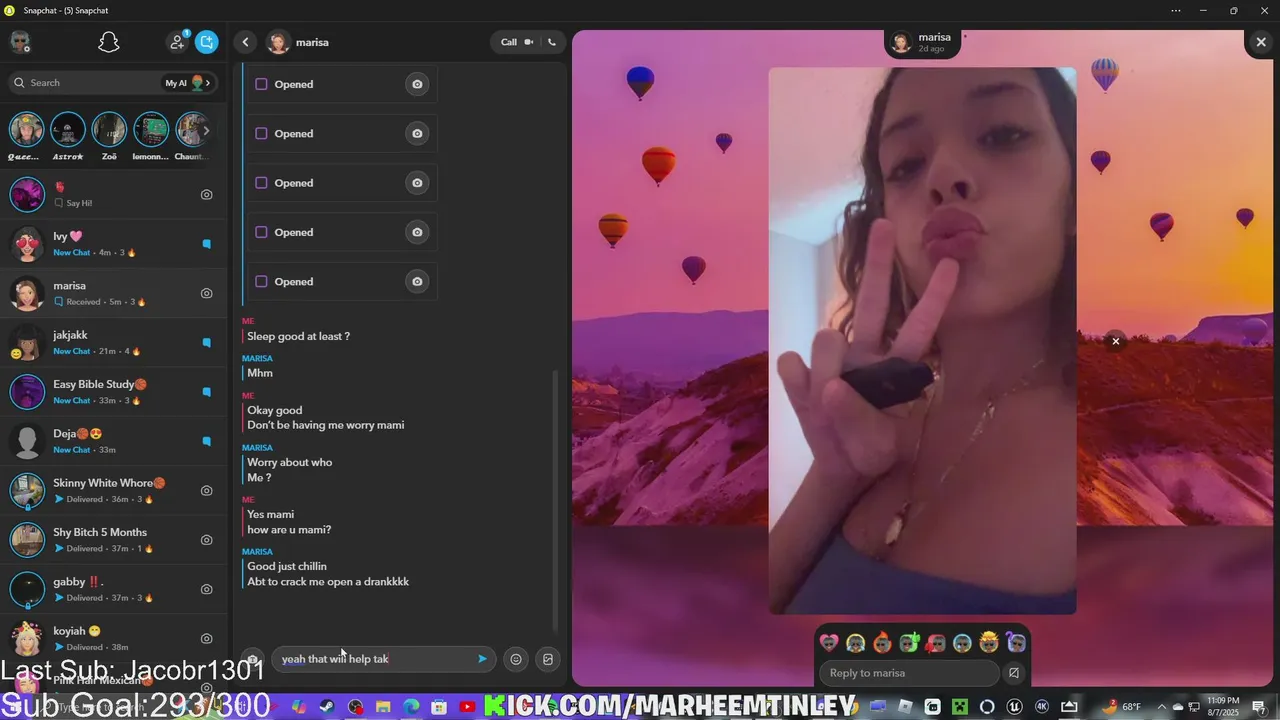Dismiss the small X overlay on the story

[1116, 341]
